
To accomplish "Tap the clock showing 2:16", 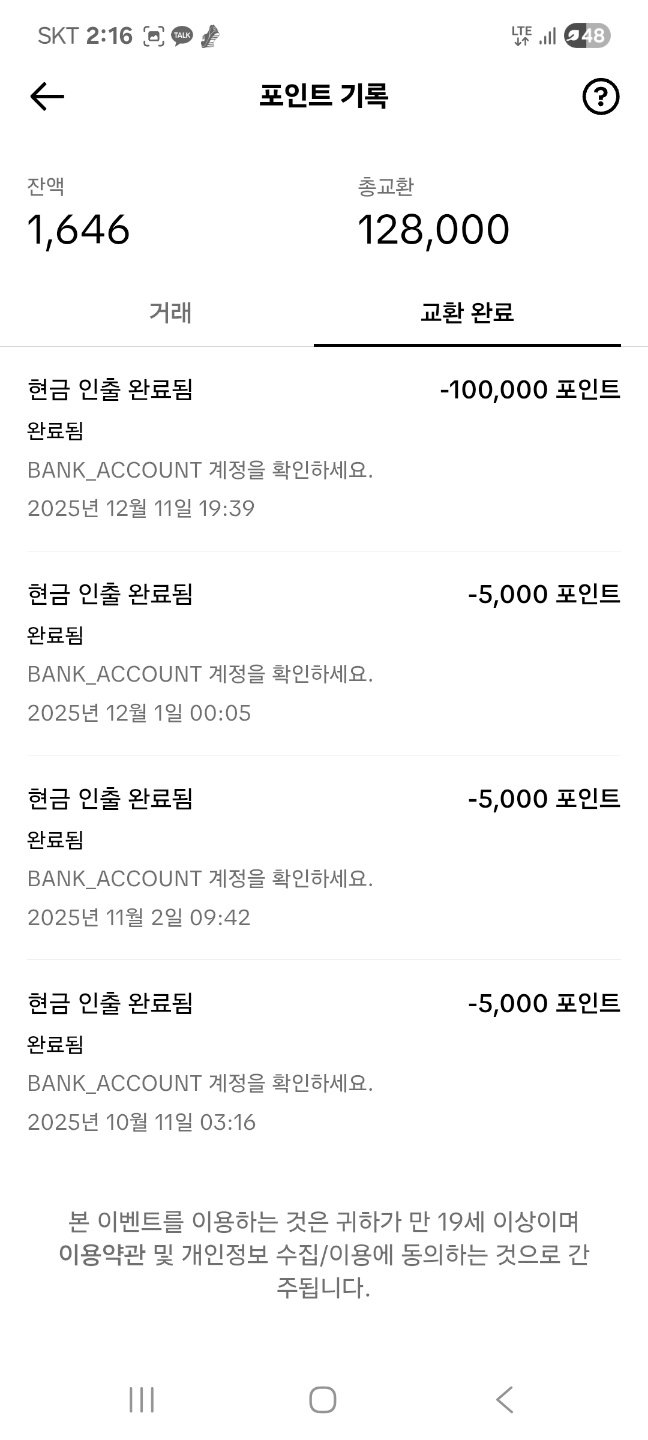I will (x=109, y=36).
